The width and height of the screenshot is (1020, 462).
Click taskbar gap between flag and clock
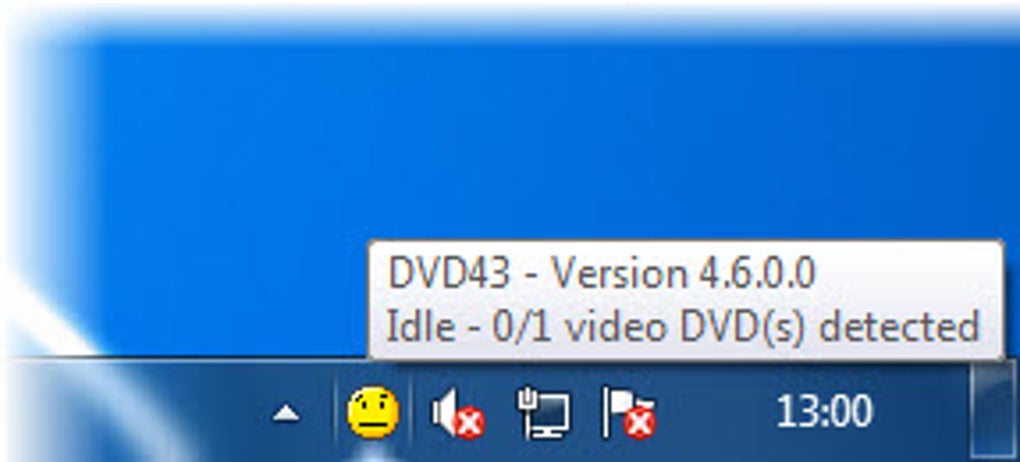[716, 412]
